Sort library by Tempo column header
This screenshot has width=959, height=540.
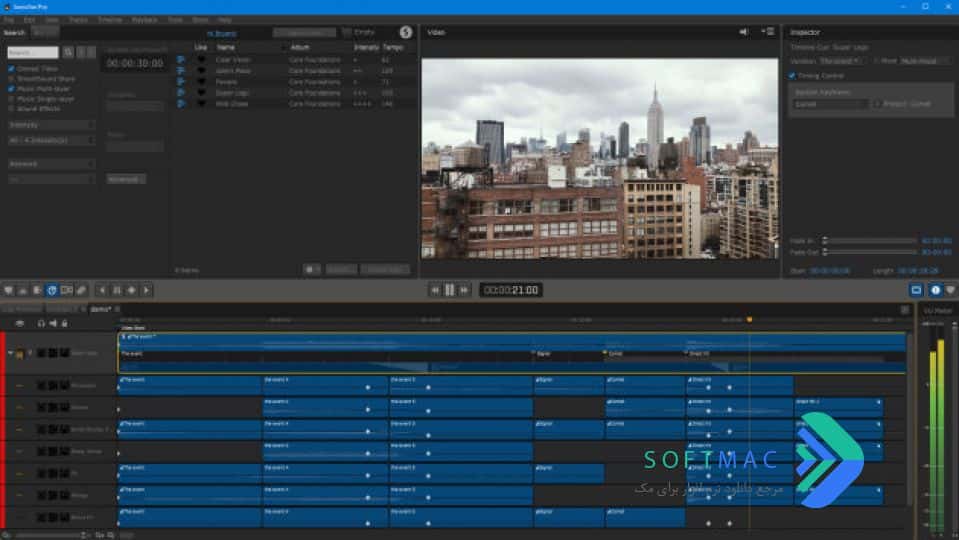click(393, 47)
